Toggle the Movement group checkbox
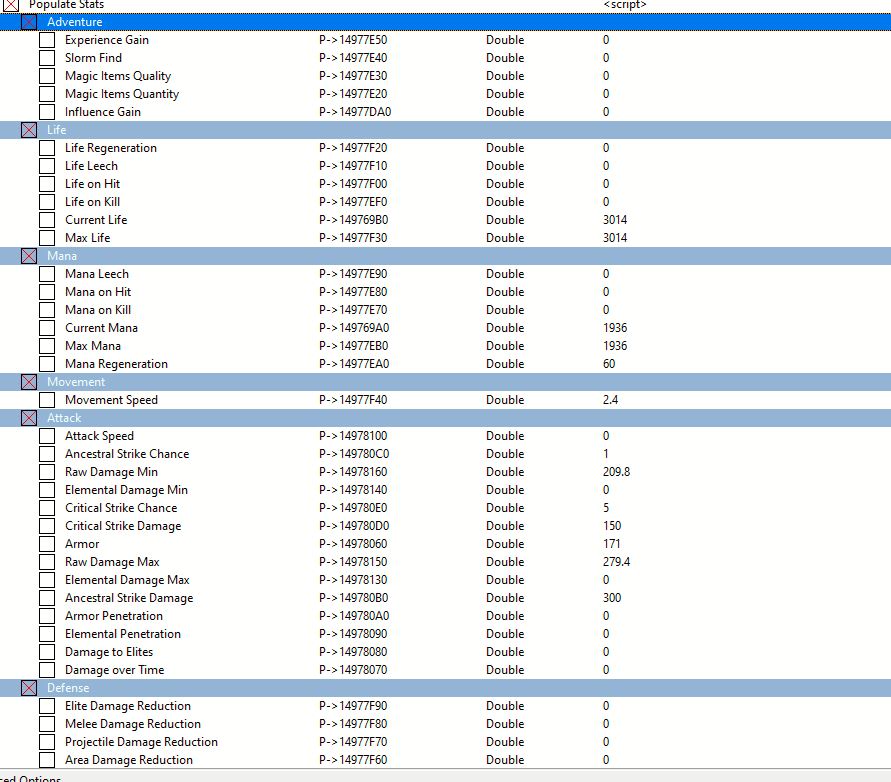Image resolution: width=891 pixels, height=782 pixels. click(x=29, y=382)
